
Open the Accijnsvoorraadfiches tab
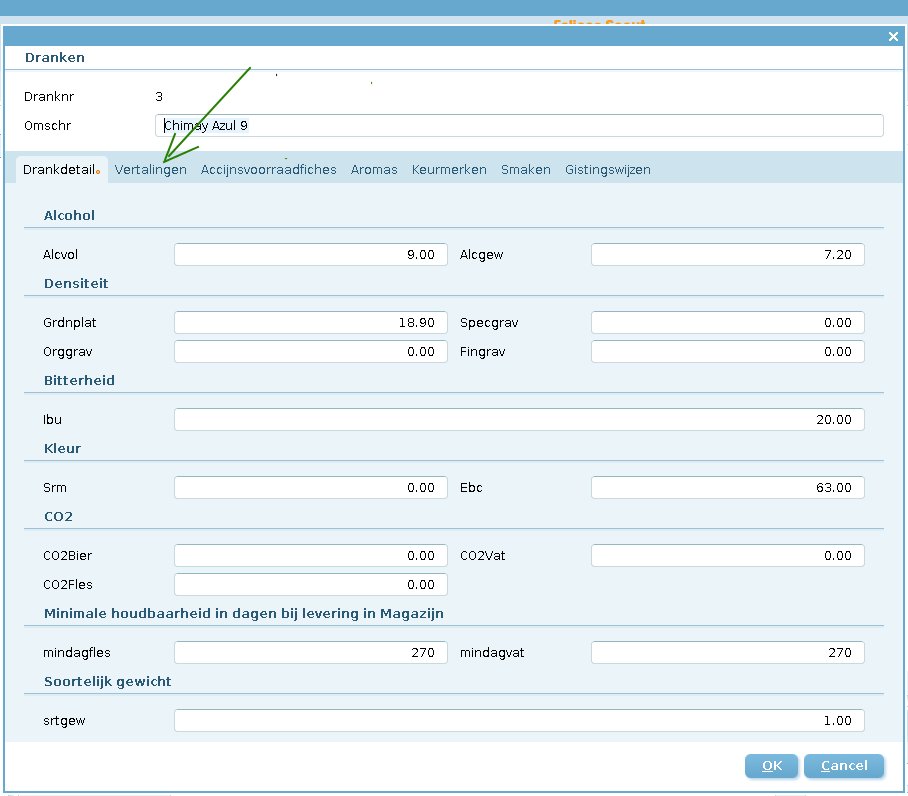(269, 170)
